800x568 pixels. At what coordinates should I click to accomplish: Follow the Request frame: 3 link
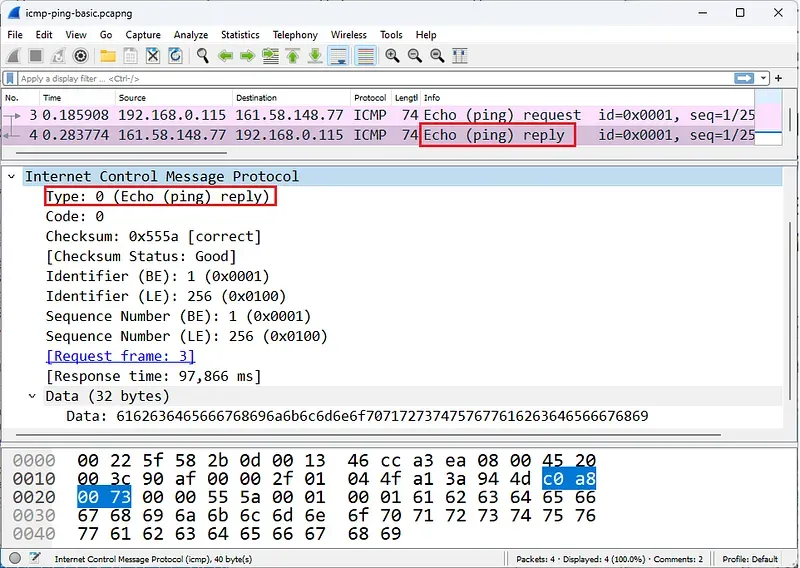(120, 356)
